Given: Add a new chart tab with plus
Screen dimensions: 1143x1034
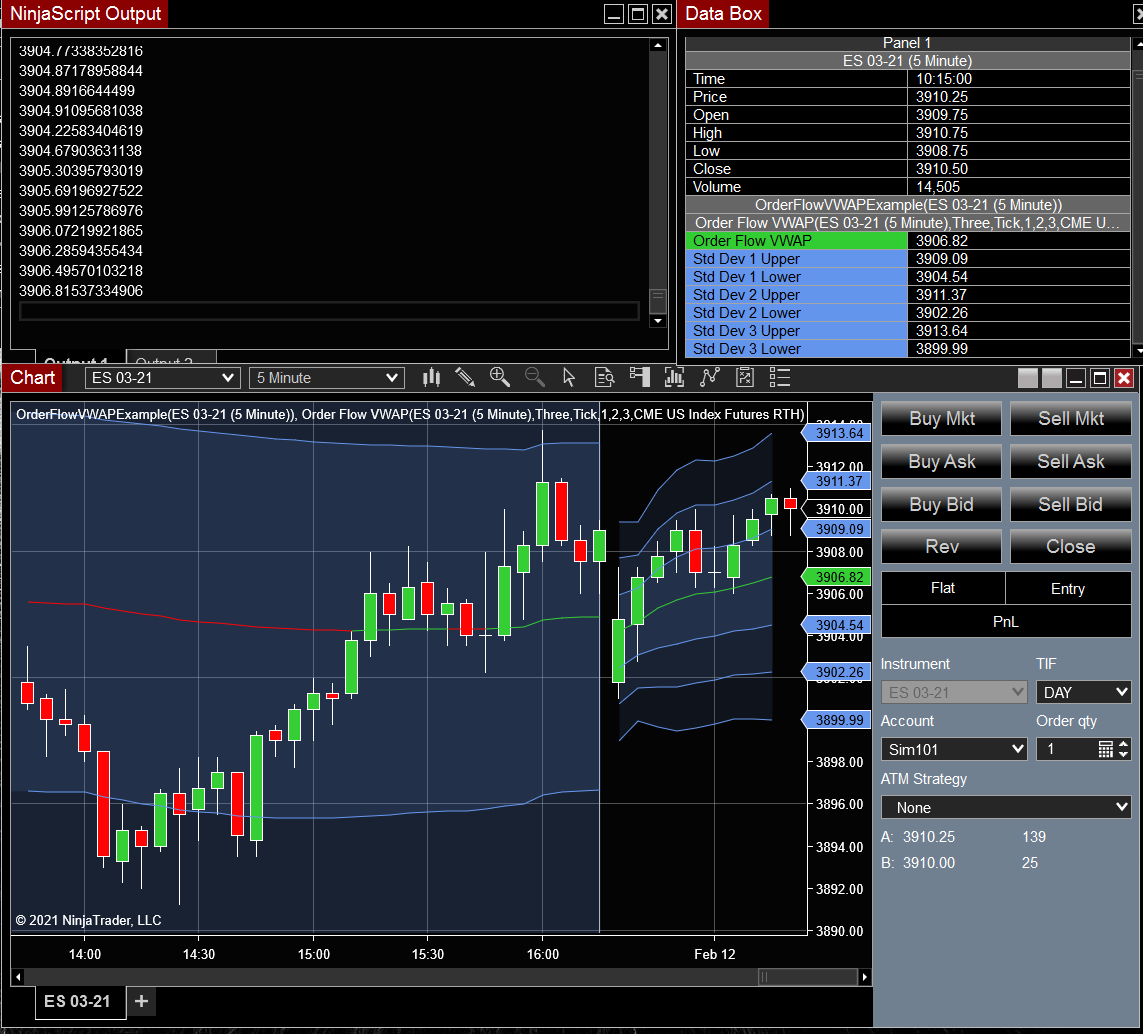Looking at the screenshot, I should tap(141, 1001).
